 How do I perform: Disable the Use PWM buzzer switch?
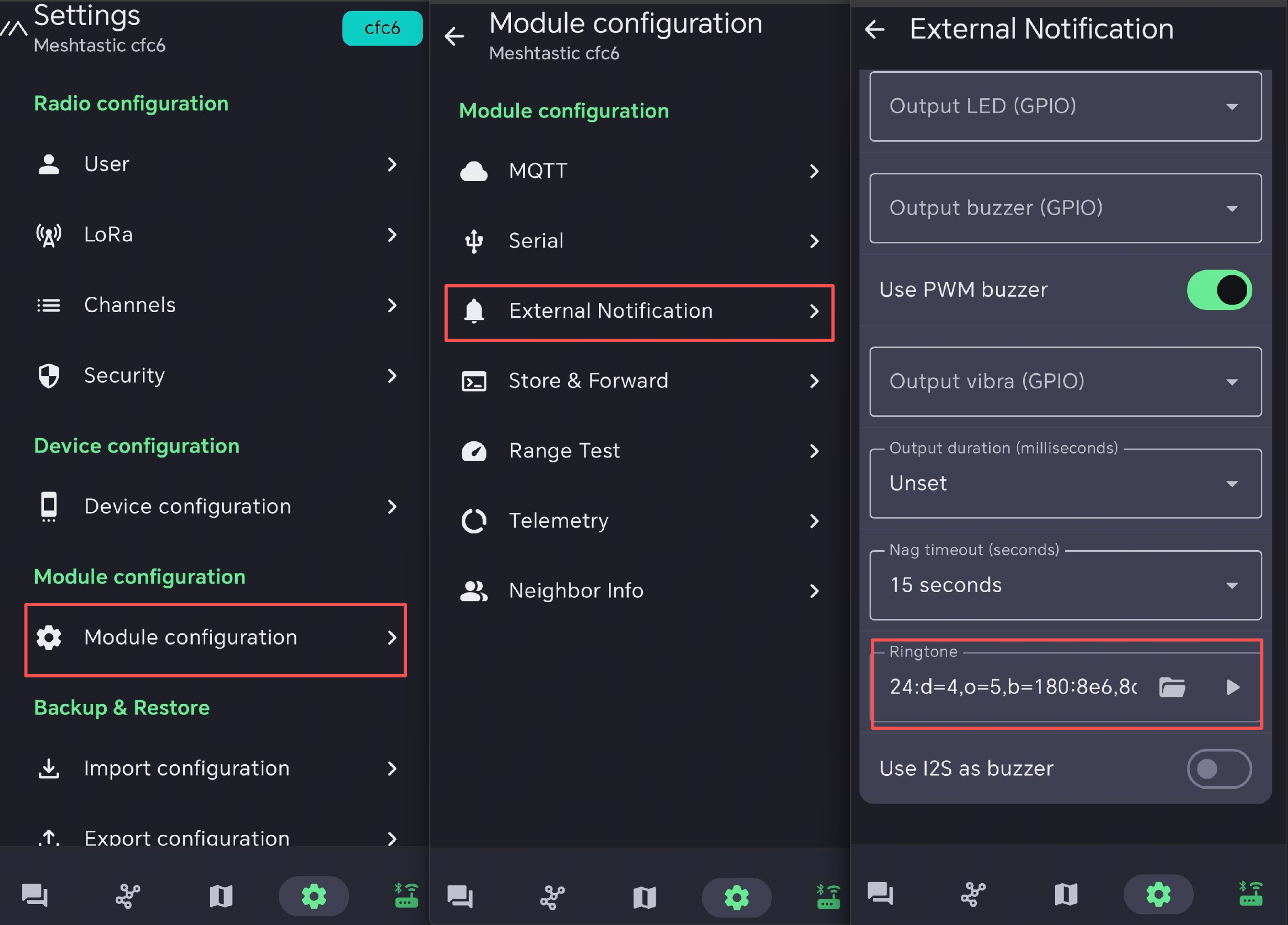1219,289
